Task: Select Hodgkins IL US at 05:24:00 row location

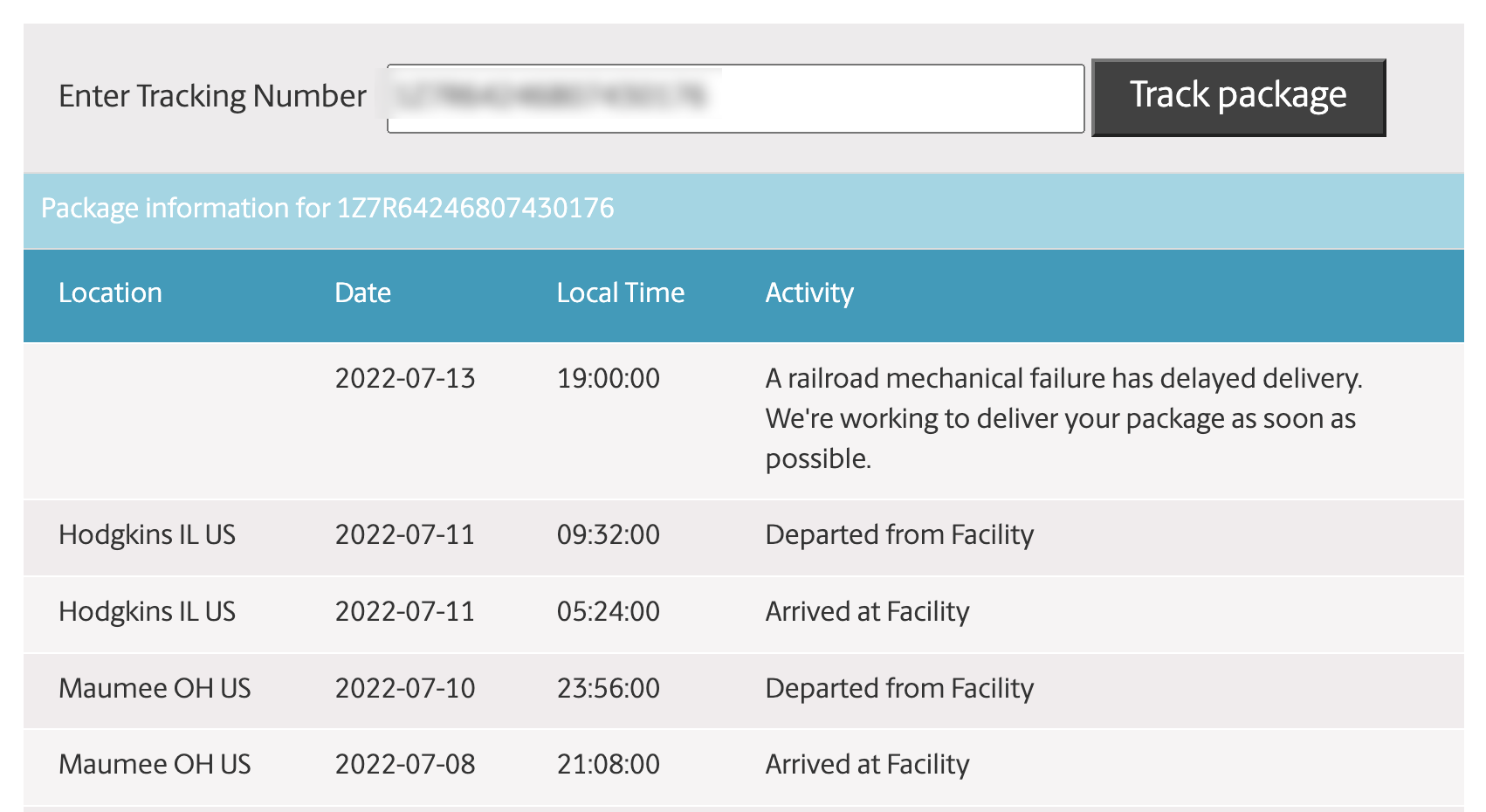Action: coord(147,612)
